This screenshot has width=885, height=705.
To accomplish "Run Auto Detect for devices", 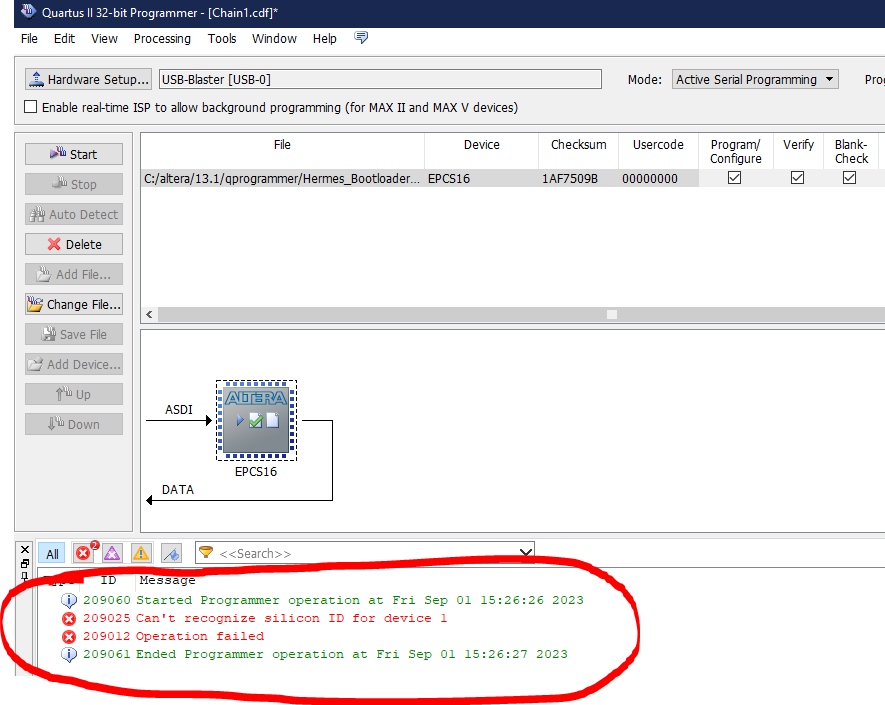I will click(x=74, y=214).
